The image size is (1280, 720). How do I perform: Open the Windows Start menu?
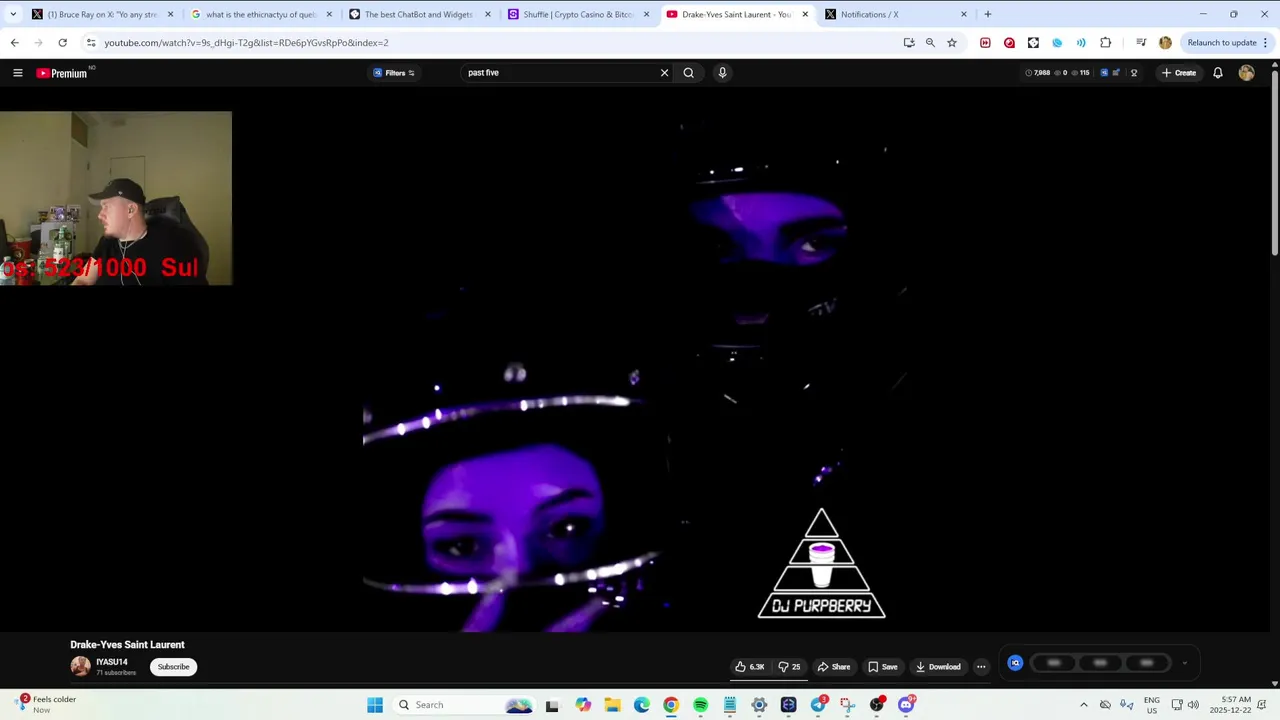click(x=375, y=705)
